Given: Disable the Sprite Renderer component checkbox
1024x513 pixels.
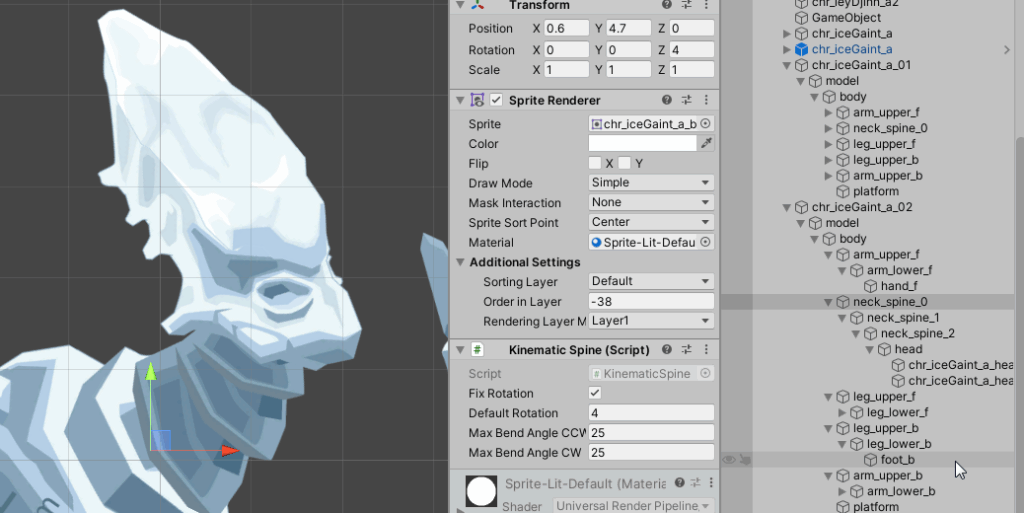Looking at the screenshot, I should point(496,100).
